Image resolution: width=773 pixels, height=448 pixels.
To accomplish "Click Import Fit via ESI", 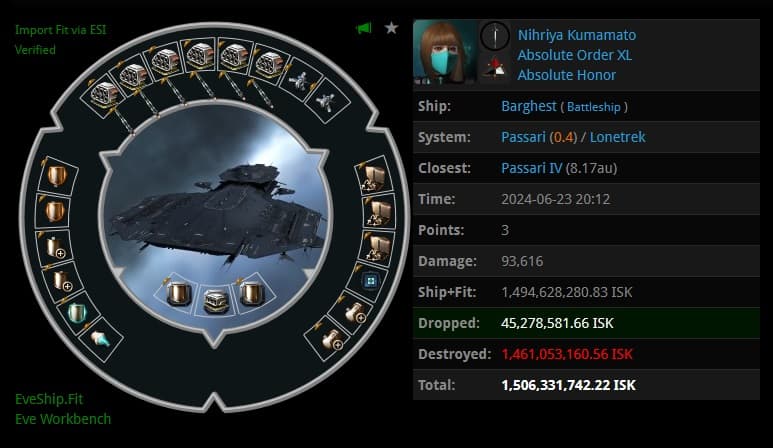I will pyautogui.click(x=61, y=30).
